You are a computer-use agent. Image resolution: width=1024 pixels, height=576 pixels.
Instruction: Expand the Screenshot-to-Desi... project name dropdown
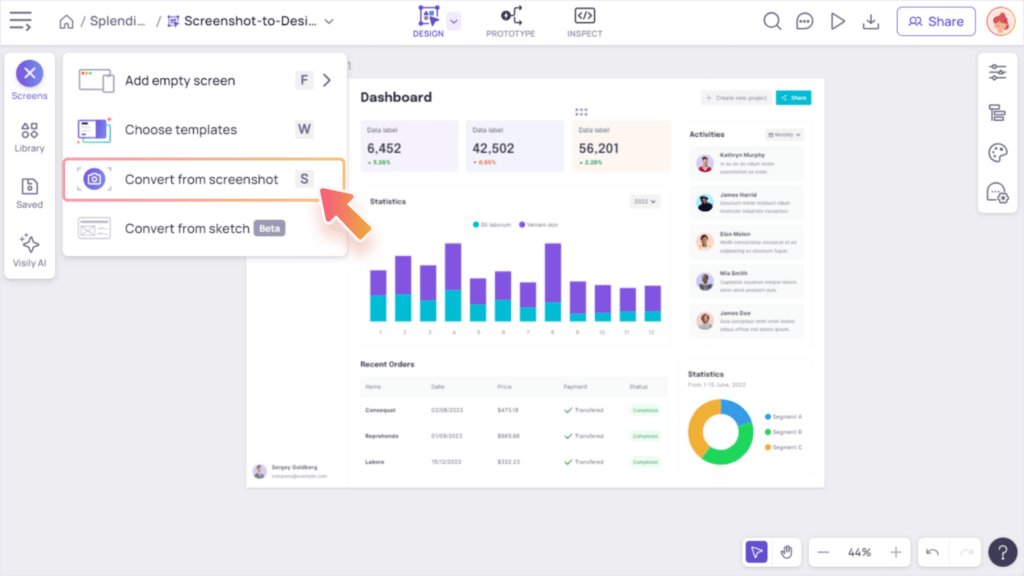329,22
